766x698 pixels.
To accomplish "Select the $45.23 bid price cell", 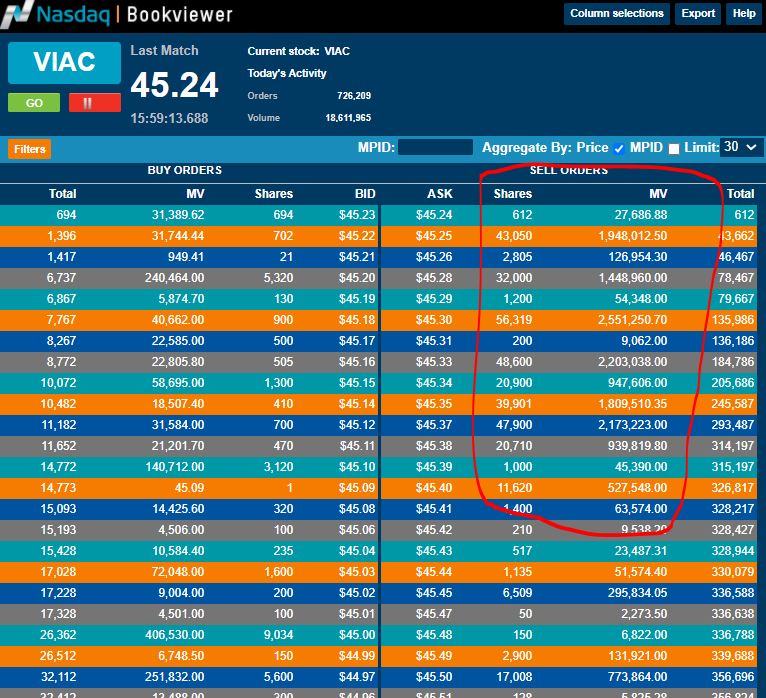I will pos(357,215).
